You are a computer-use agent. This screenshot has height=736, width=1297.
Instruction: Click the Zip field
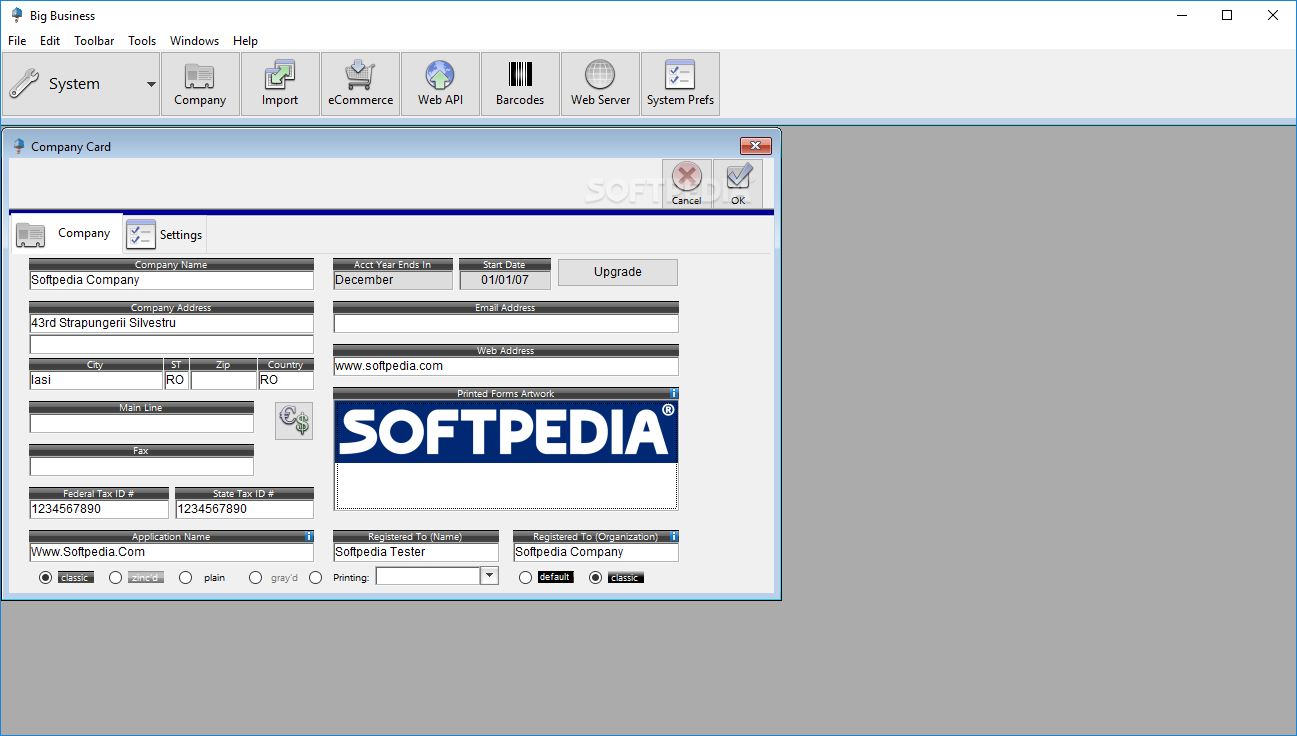point(224,380)
